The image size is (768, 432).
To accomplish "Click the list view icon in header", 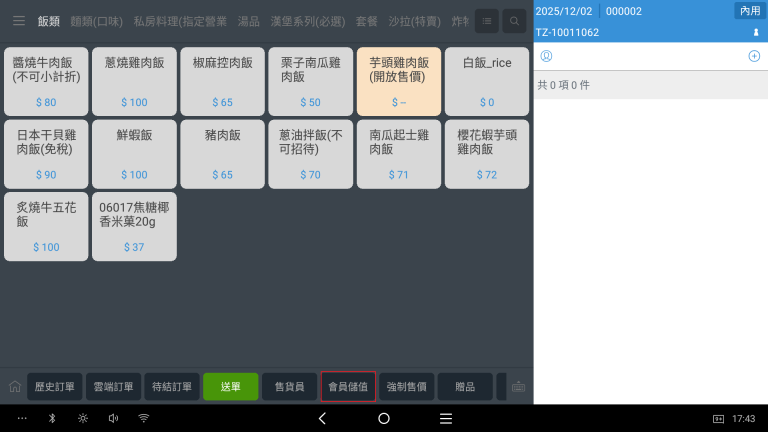I will (486, 20).
